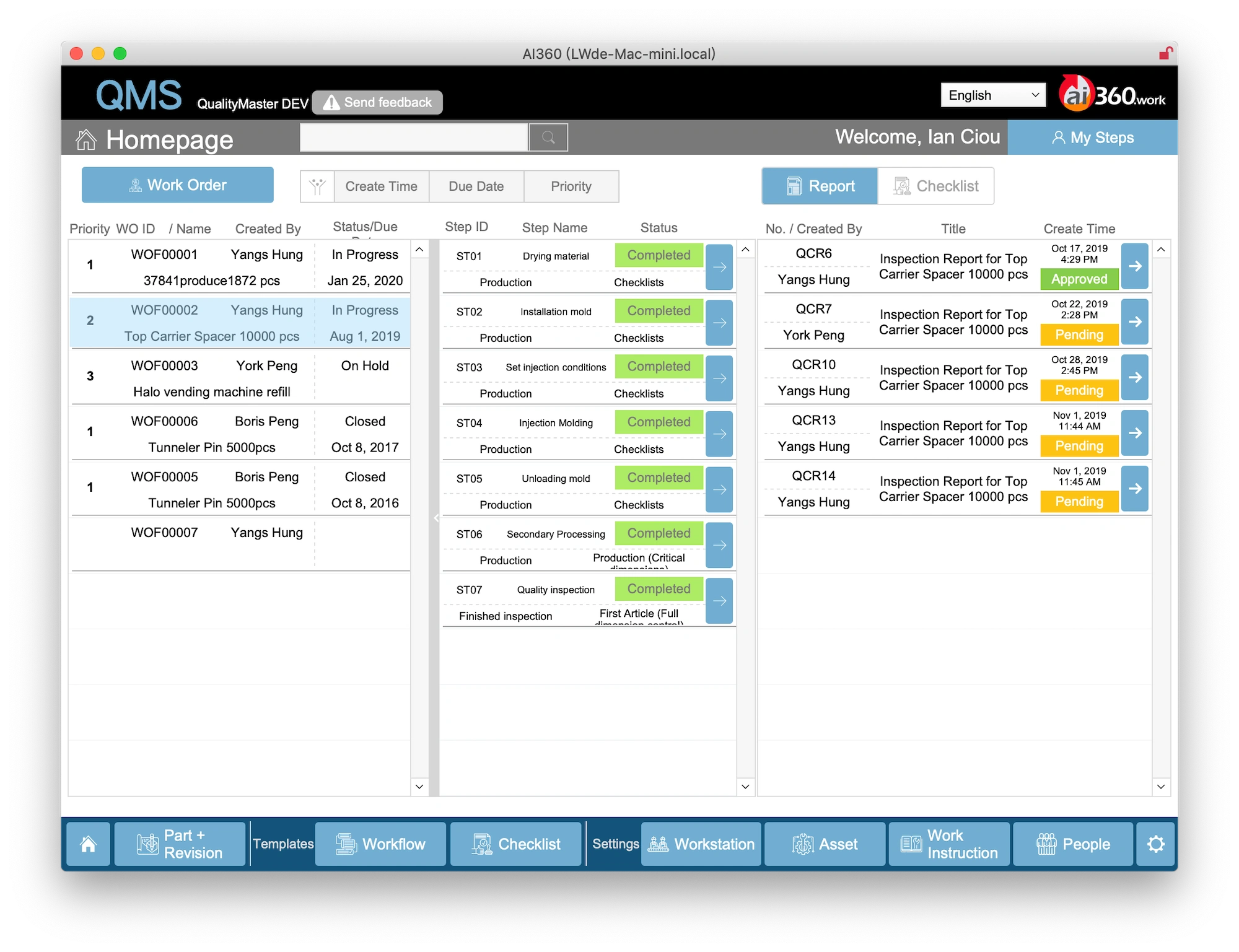The width and height of the screenshot is (1239, 952).
Task: Open ST01 Drying material step arrow
Action: (x=719, y=267)
